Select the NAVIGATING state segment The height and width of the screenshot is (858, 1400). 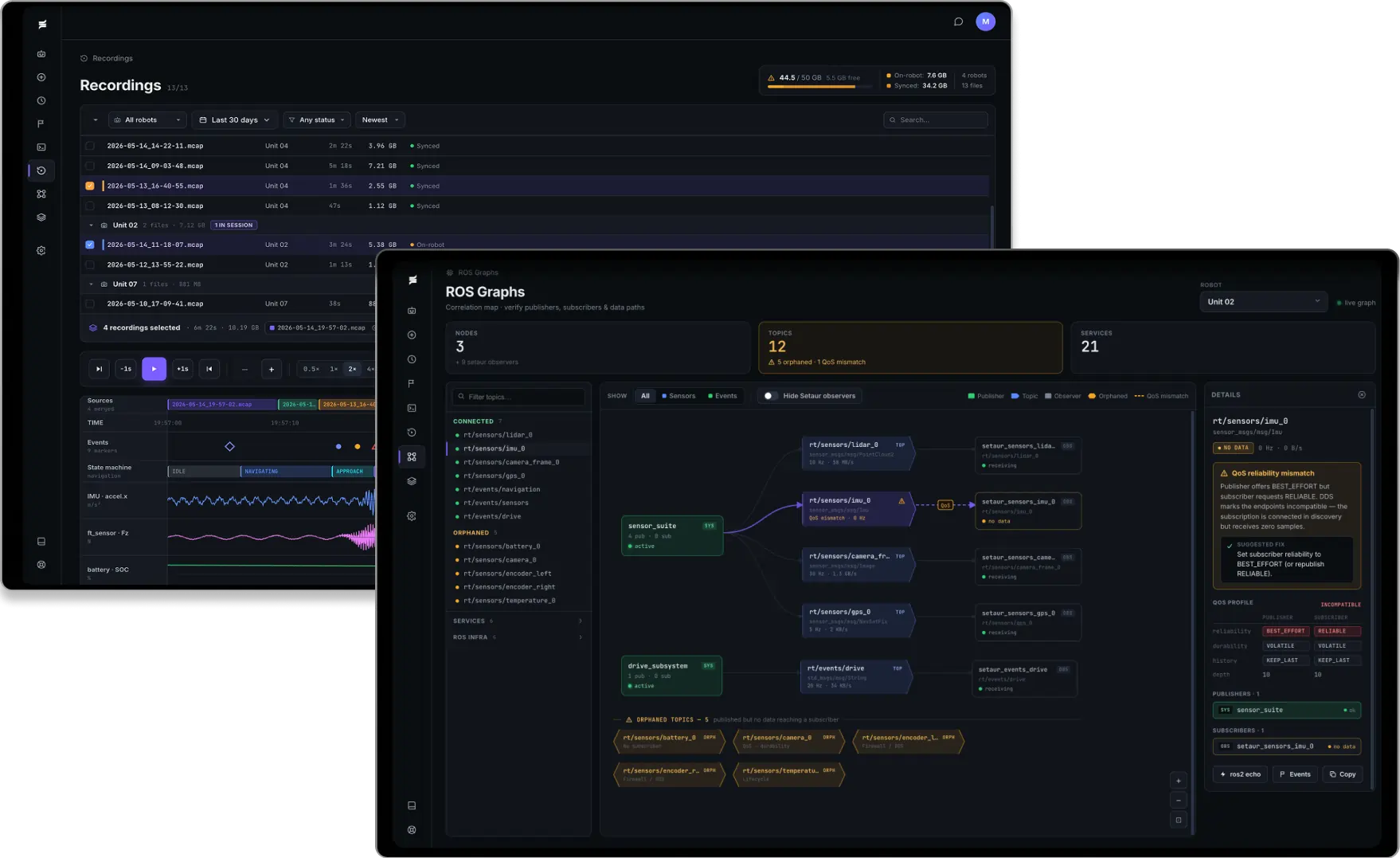click(x=286, y=472)
